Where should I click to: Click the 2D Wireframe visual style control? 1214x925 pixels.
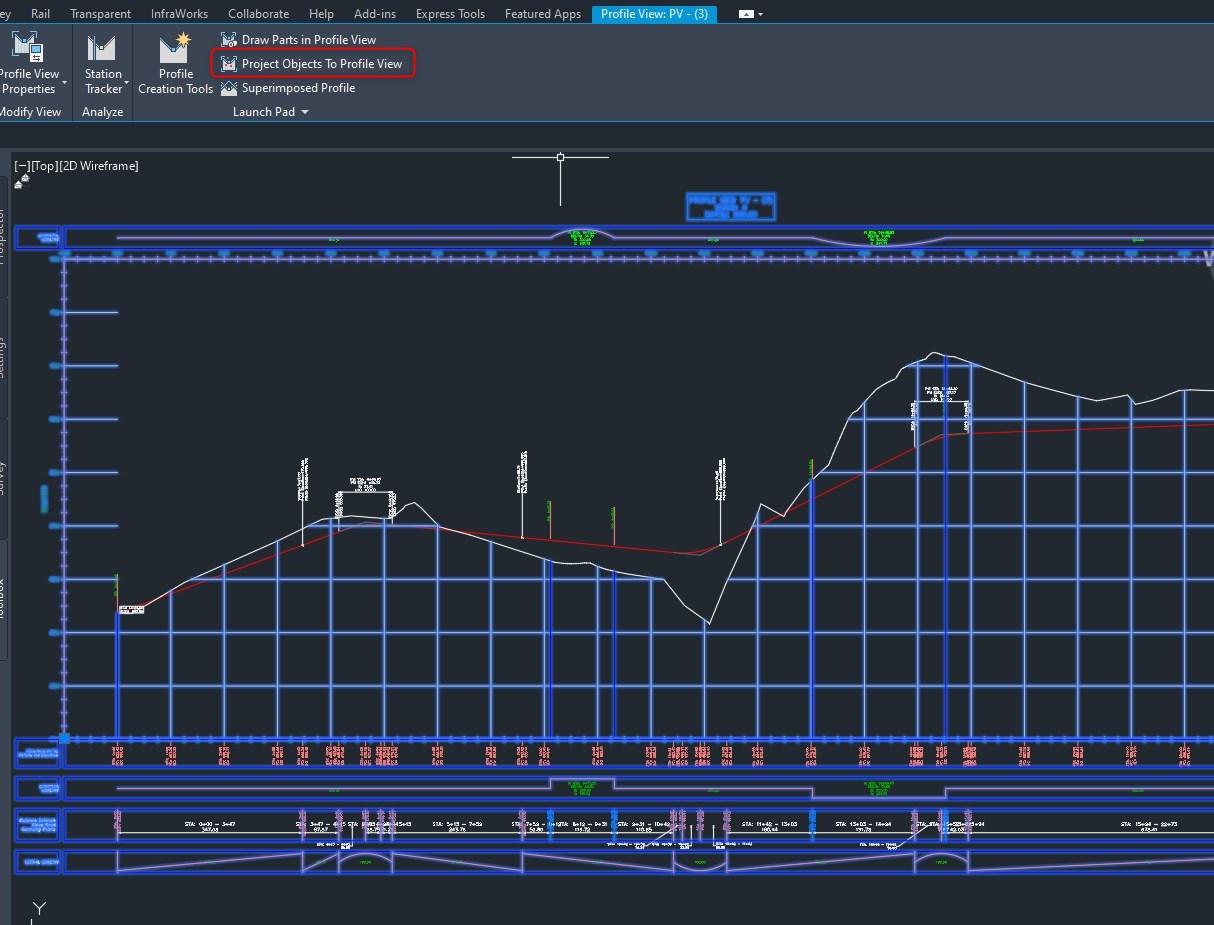coord(100,165)
